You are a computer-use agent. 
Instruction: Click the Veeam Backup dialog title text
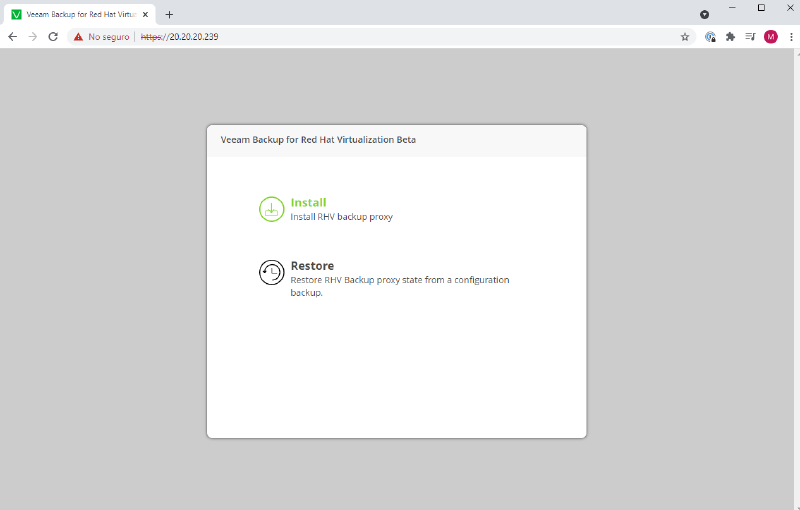pyautogui.click(x=318, y=140)
